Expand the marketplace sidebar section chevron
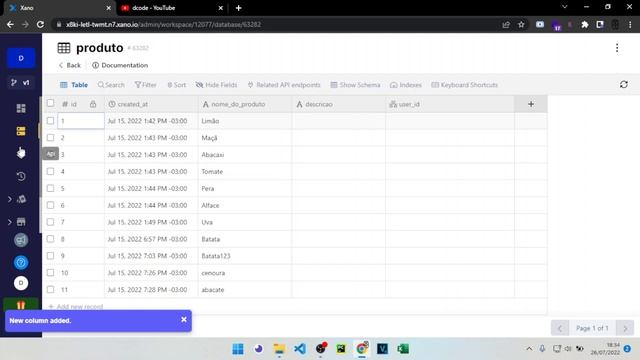The height and width of the screenshot is (360, 640). [x=9, y=222]
